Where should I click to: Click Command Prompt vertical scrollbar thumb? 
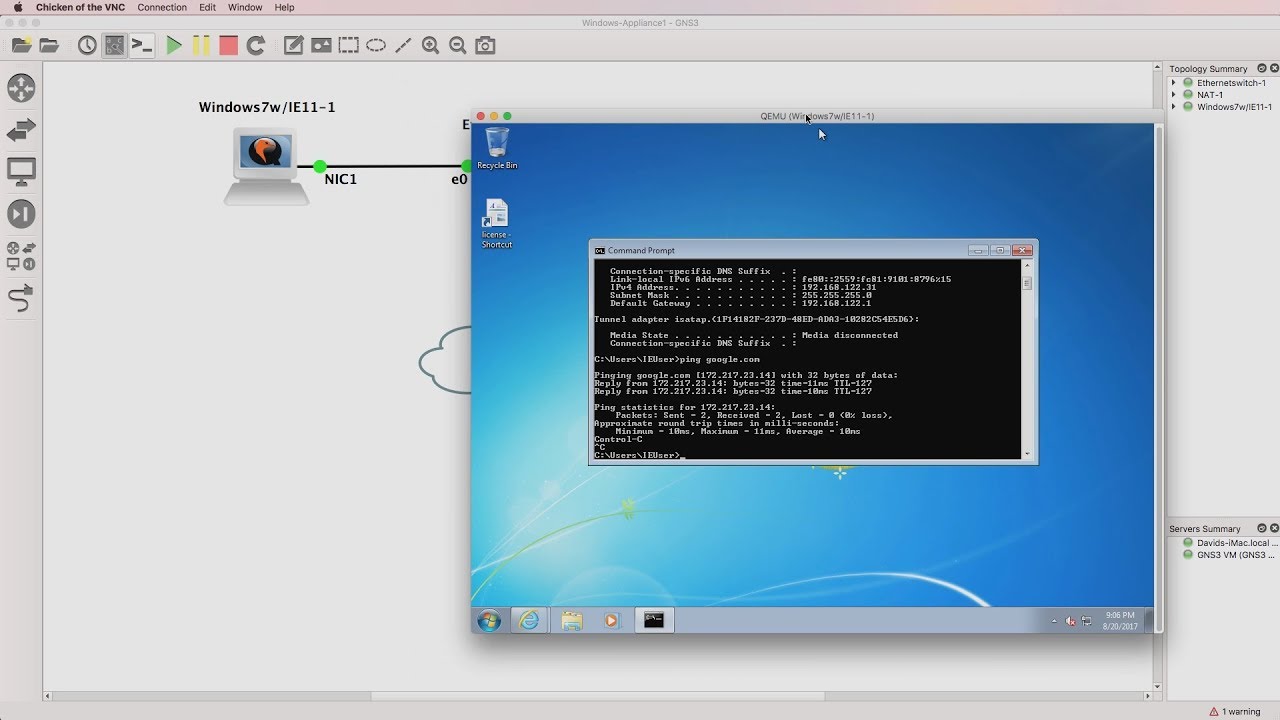coord(1026,283)
